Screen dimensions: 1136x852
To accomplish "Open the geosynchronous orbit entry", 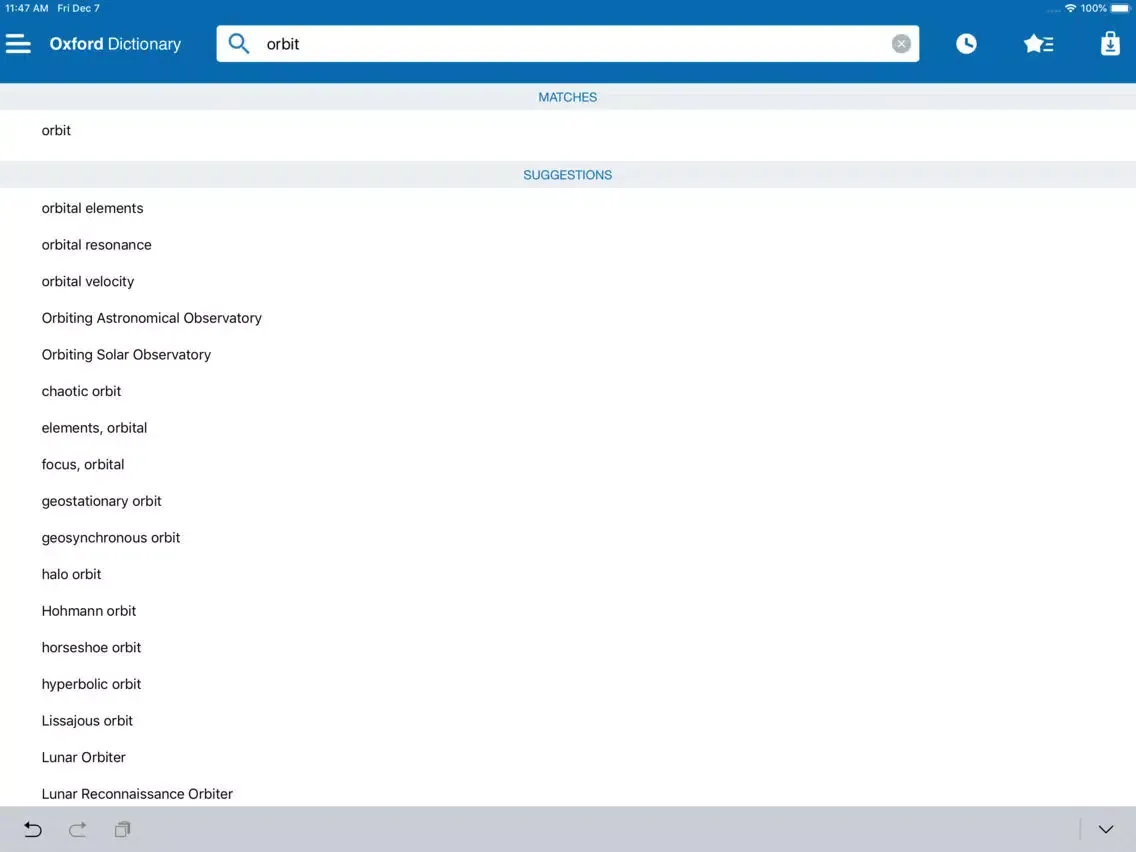I will tap(111, 538).
